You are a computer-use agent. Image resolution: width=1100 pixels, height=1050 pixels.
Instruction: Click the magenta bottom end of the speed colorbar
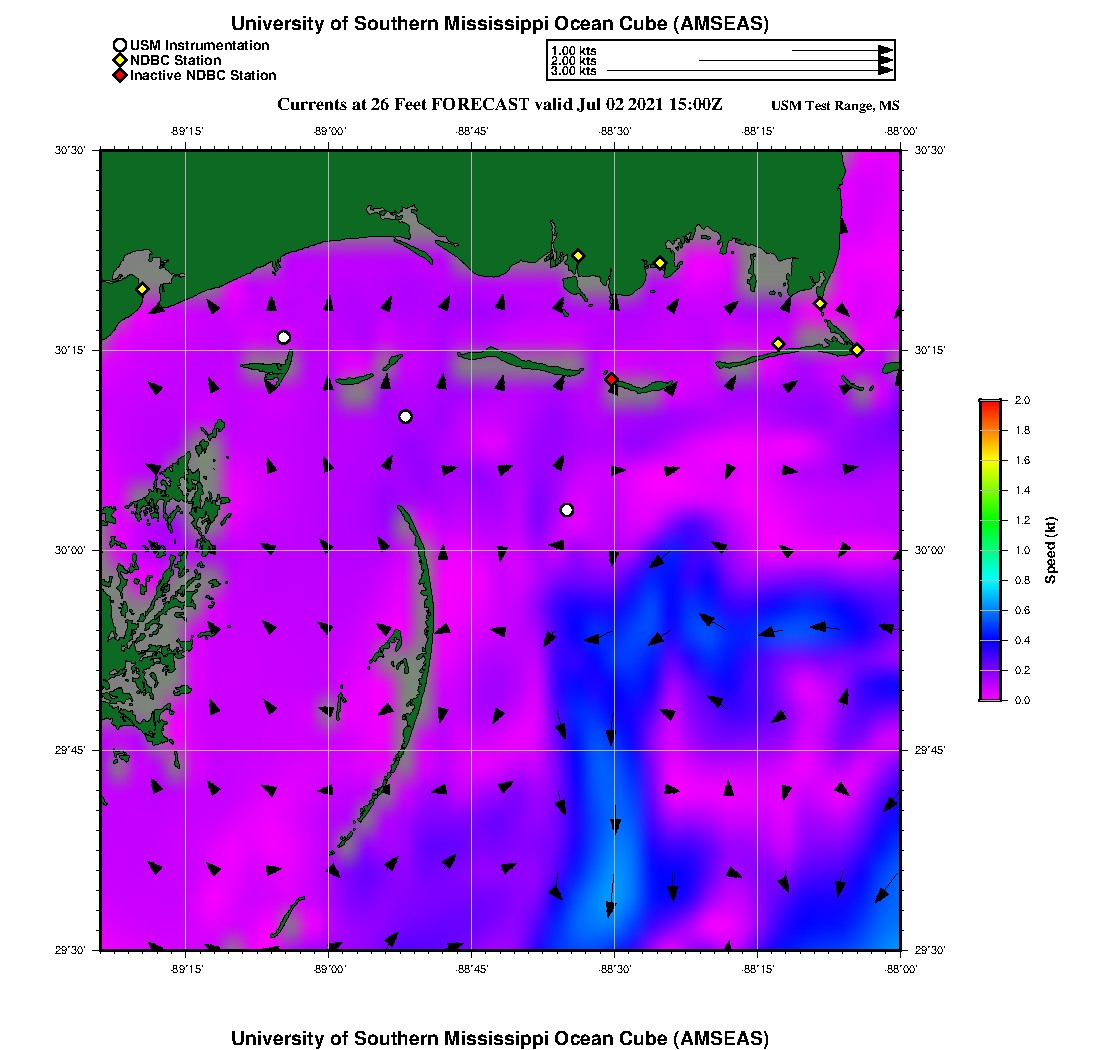tap(990, 695)
